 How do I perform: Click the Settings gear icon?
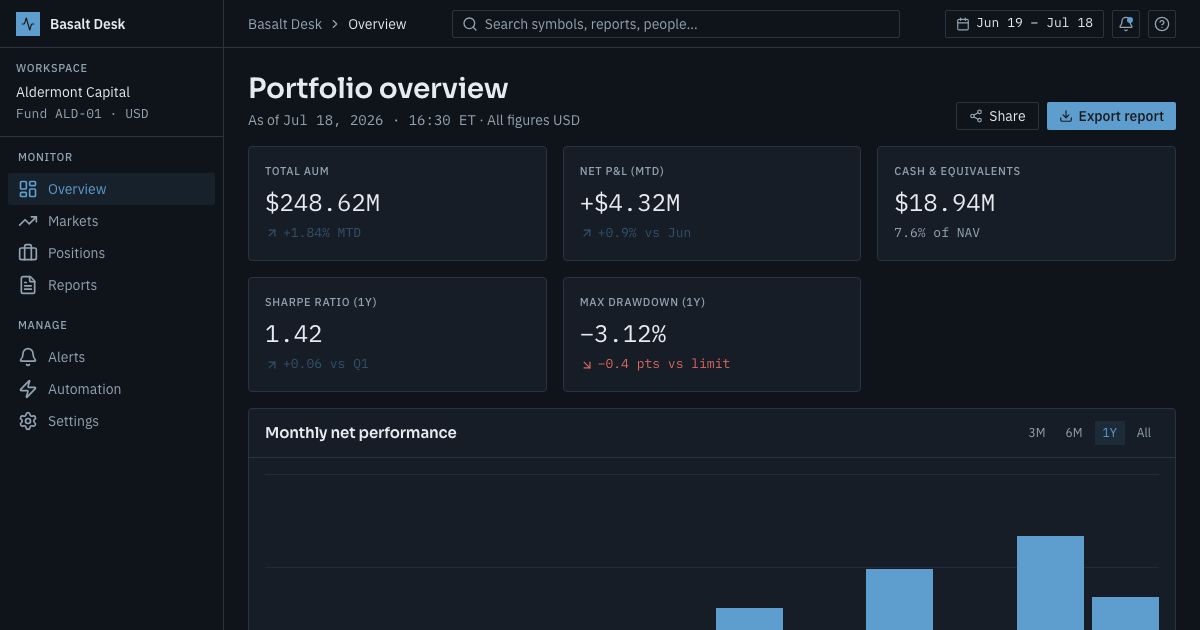click(28, 421)
